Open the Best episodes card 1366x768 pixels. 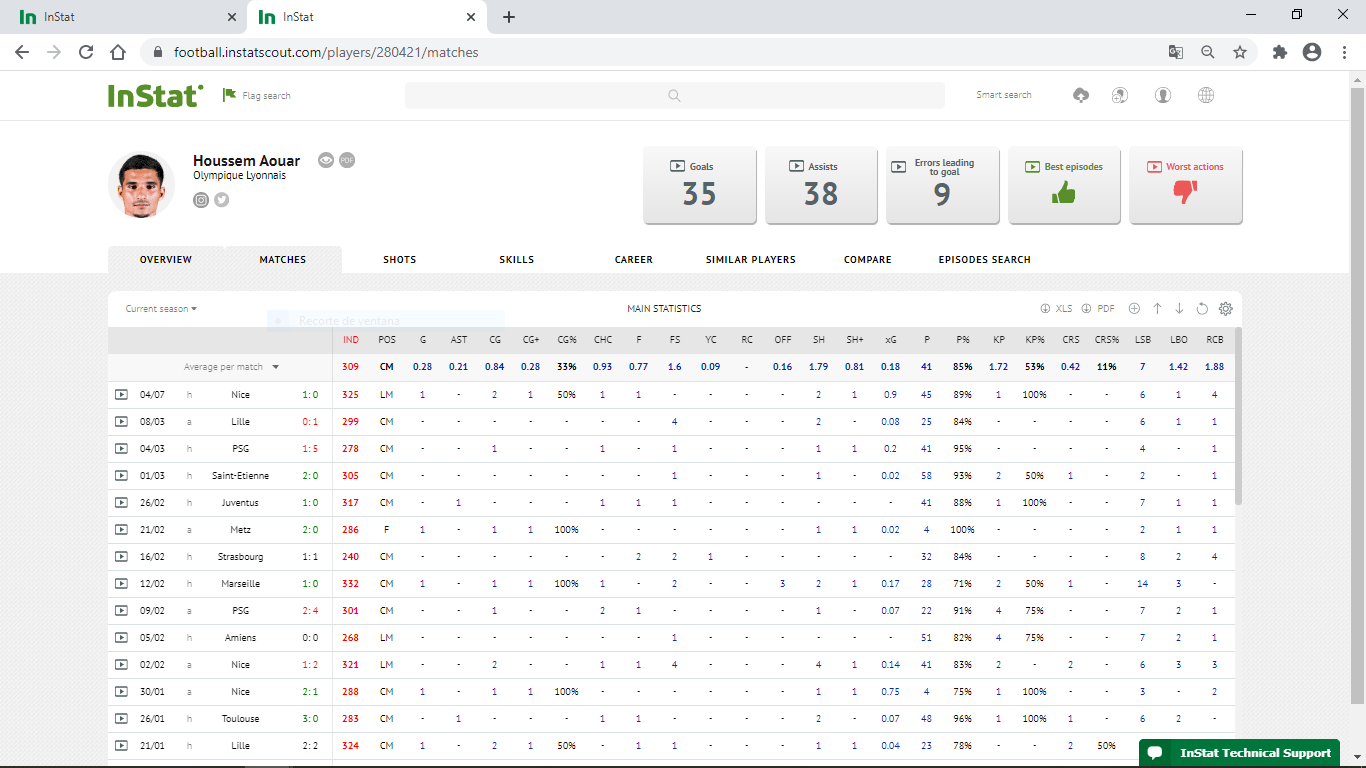coord(1064,185)
